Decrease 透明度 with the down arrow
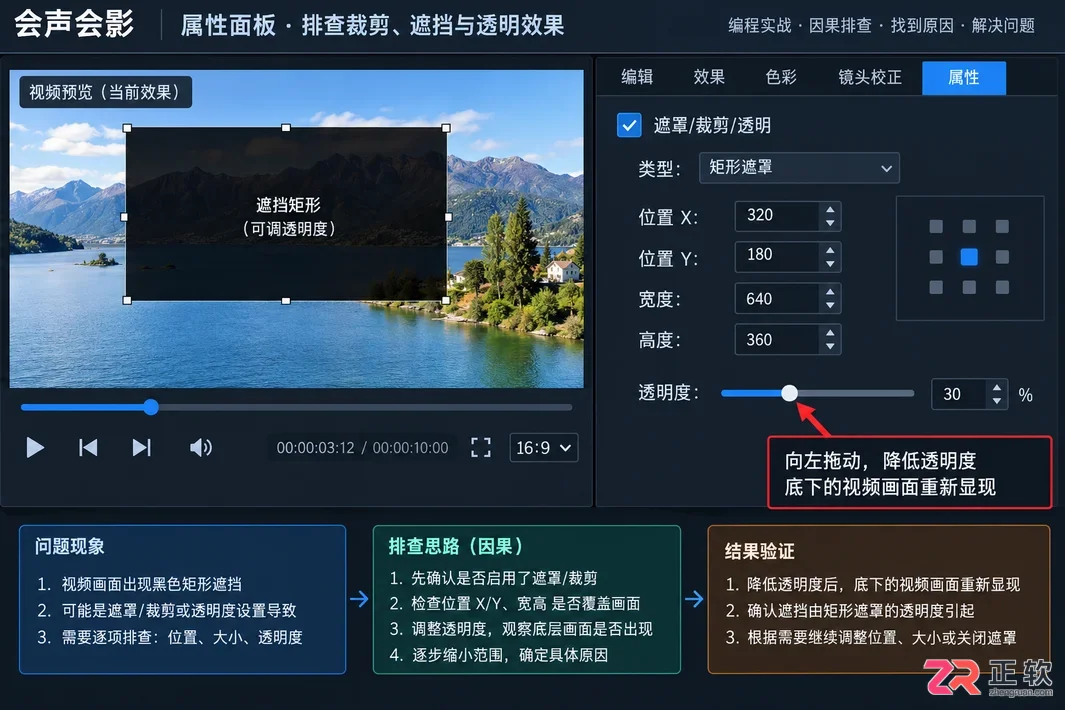Viewport: 1065px width, 710px height. click(996, 402)
